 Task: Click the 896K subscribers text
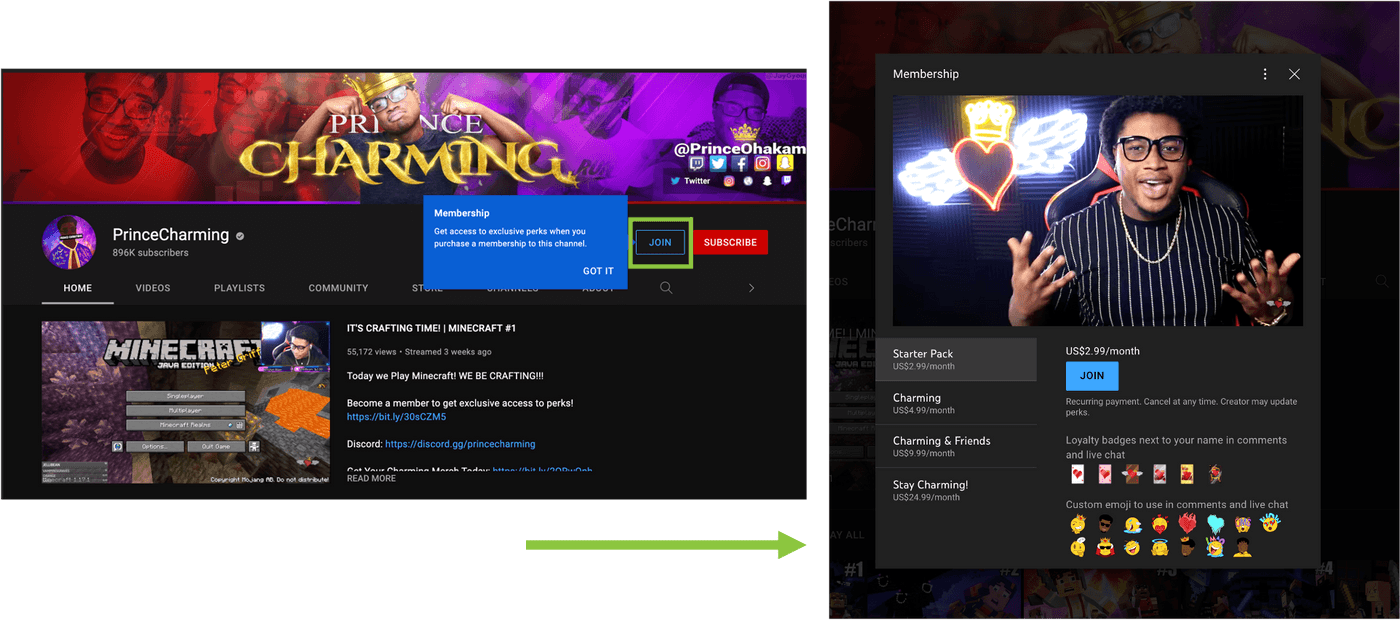point(151,253)
